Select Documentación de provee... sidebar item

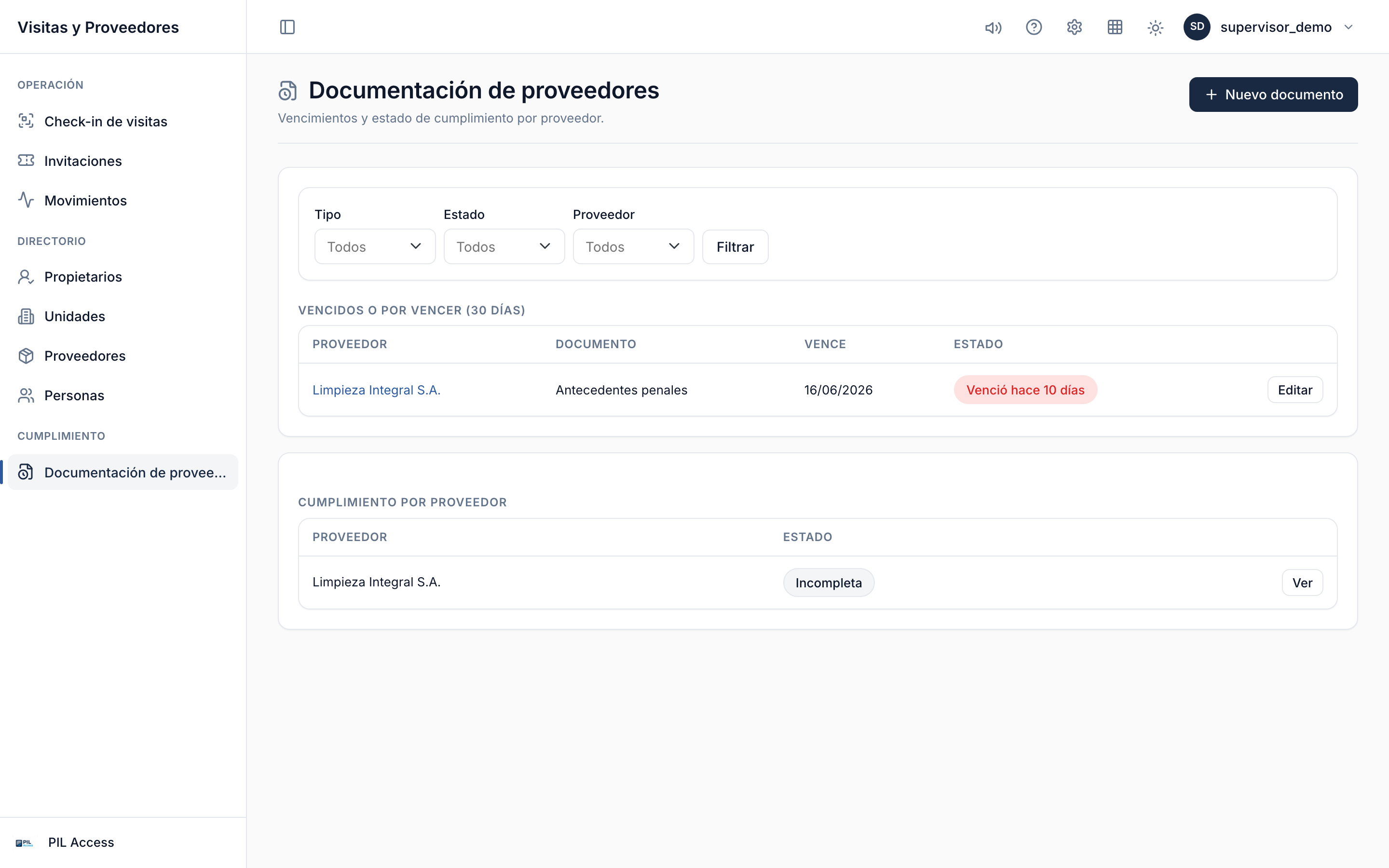pyautogui.click(x=123, y=472)
